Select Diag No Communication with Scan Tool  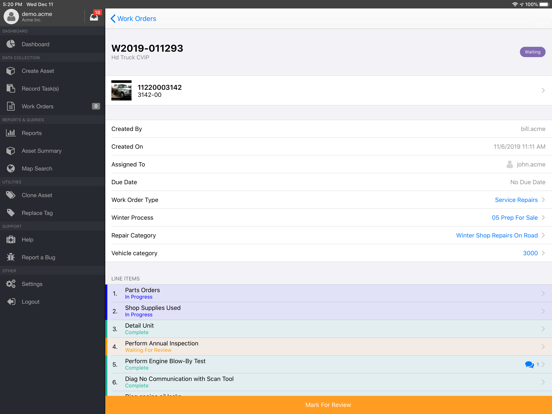(x=328, y=382)
